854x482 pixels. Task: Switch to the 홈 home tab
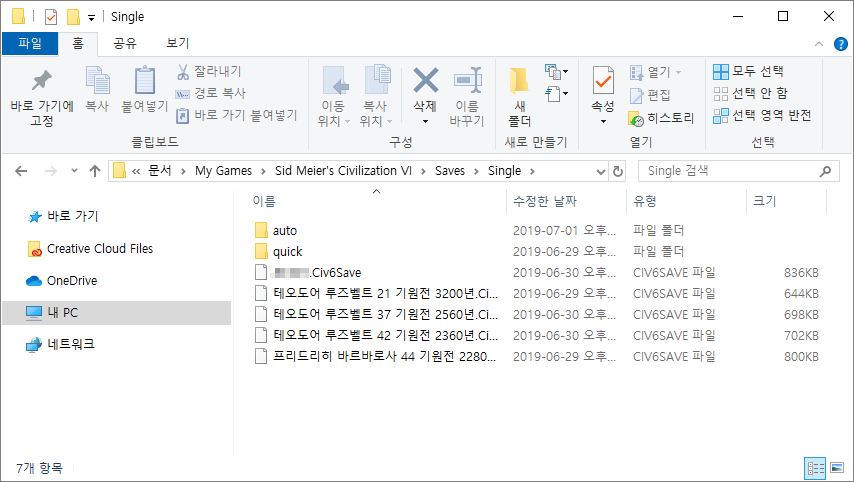(78, 44)
